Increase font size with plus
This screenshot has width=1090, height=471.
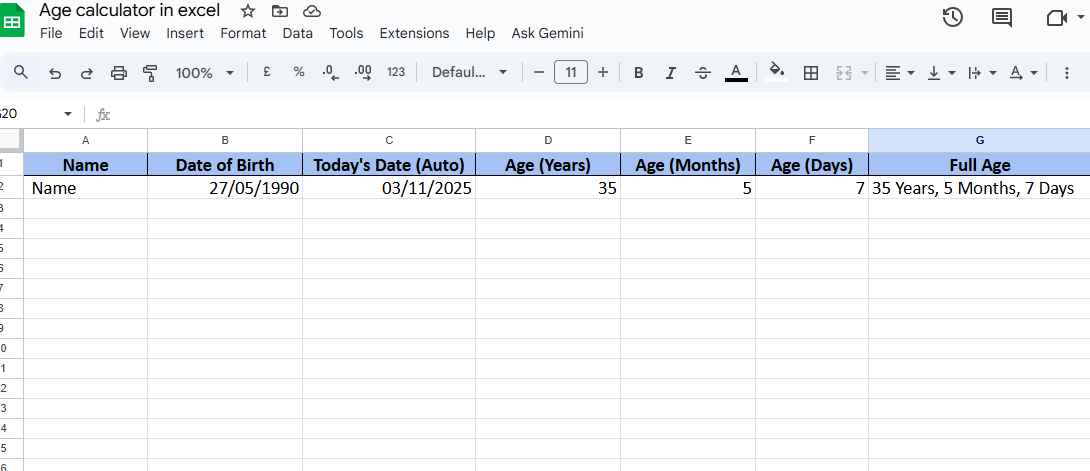(603, 72)
